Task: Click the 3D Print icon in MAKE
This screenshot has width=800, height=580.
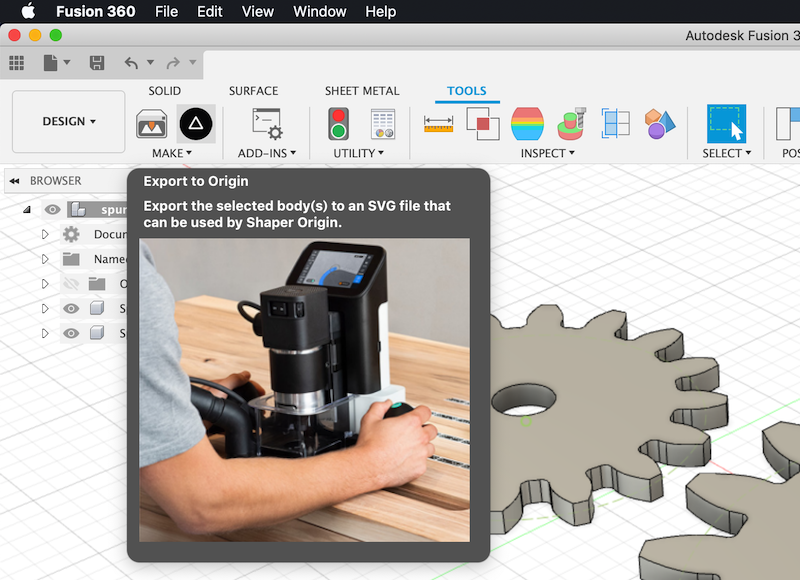Action: point(152,124)
